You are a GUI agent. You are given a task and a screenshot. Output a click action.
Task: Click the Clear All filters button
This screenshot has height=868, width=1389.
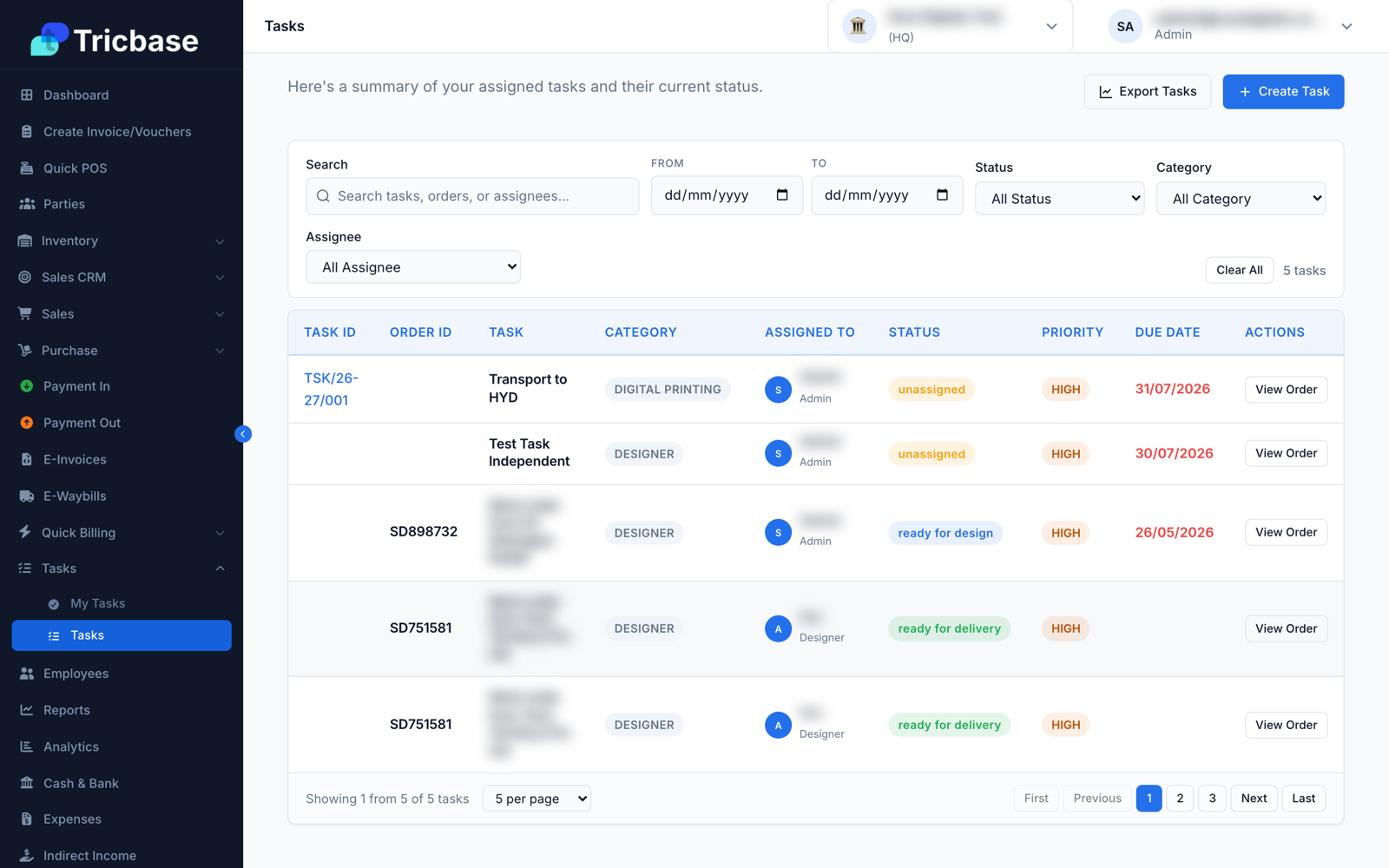coord(1239,270)
